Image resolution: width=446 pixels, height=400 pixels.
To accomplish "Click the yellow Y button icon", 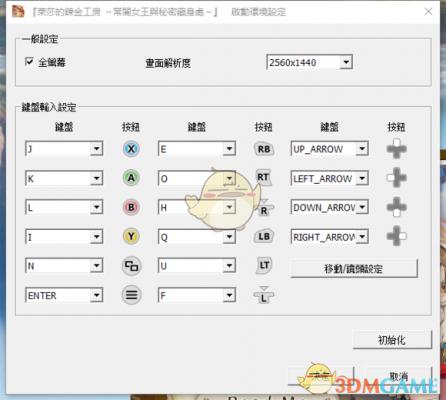I will [131, 237].
